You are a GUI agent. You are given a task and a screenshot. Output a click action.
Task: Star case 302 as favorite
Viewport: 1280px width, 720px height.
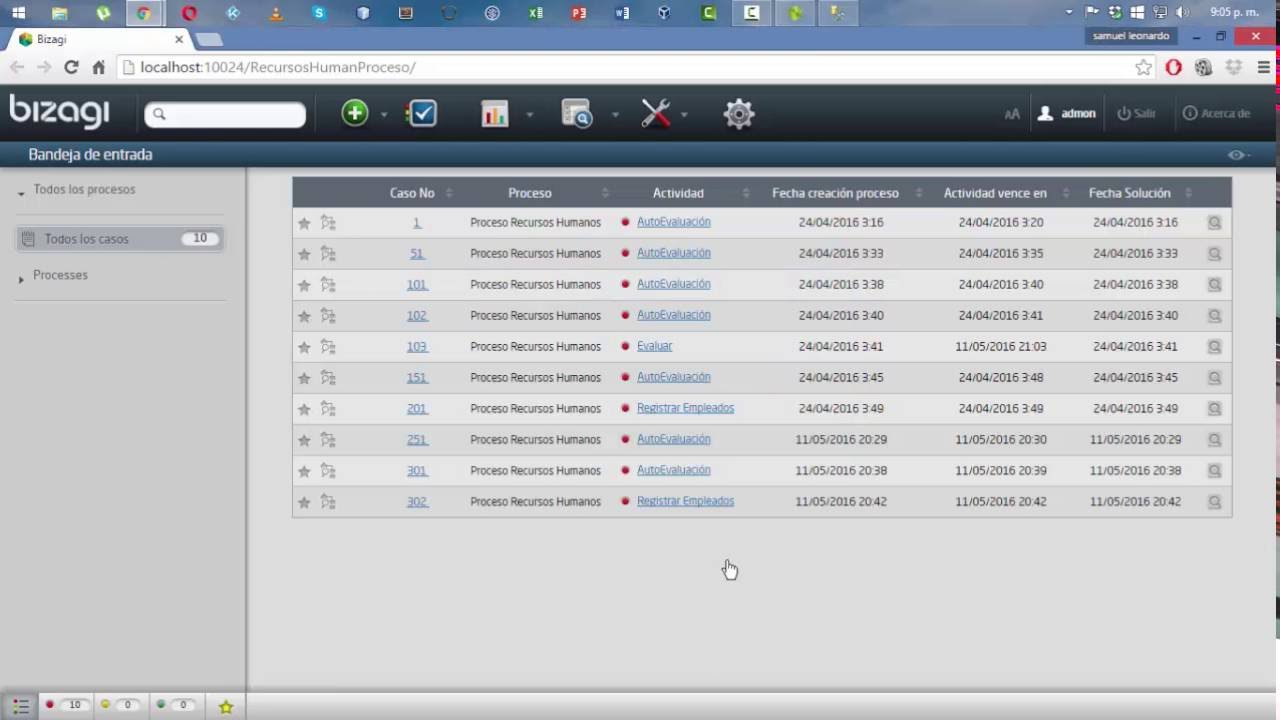pyautogui.click(x=304, y=502)
